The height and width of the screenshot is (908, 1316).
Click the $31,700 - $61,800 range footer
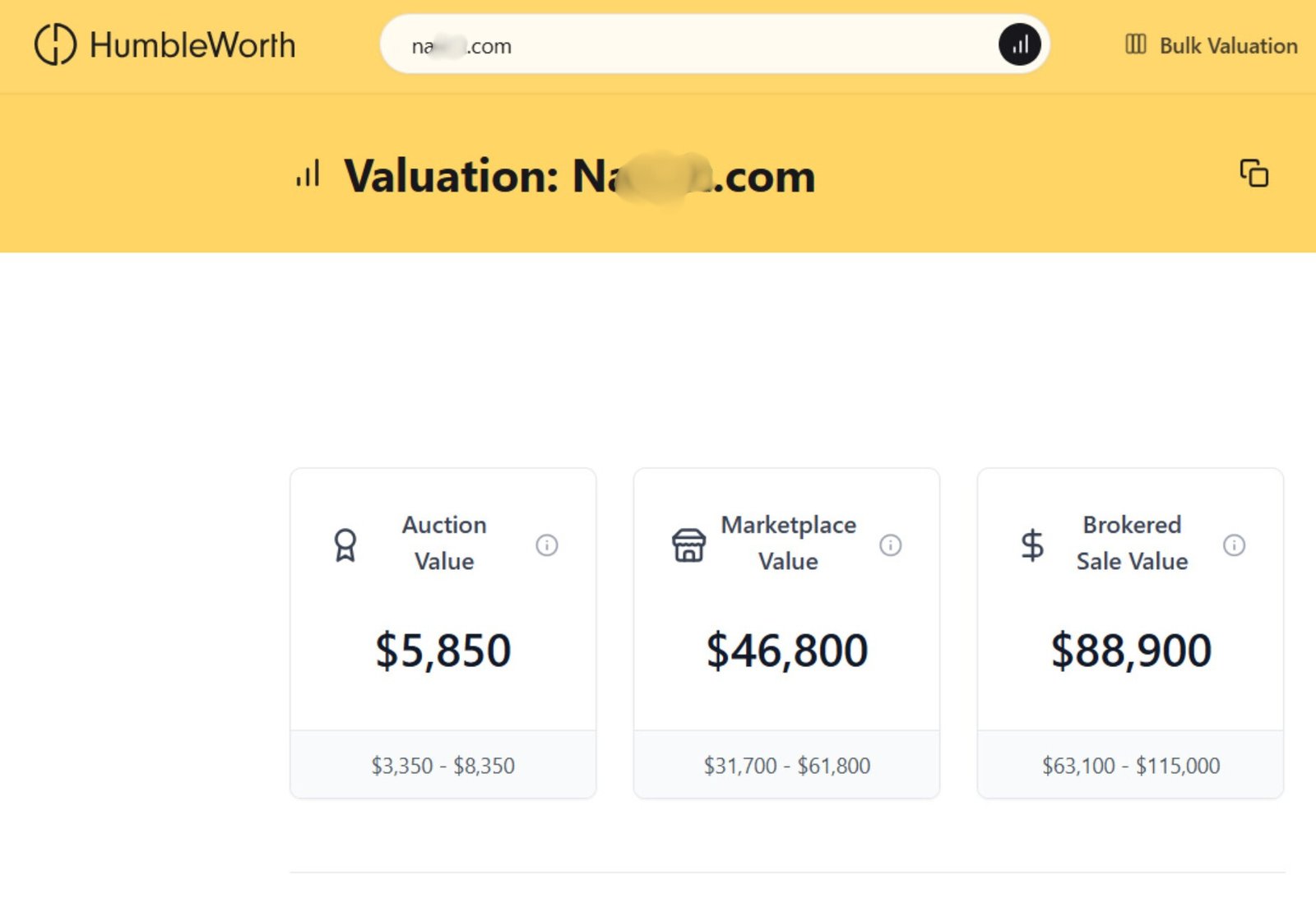(787, 765)
